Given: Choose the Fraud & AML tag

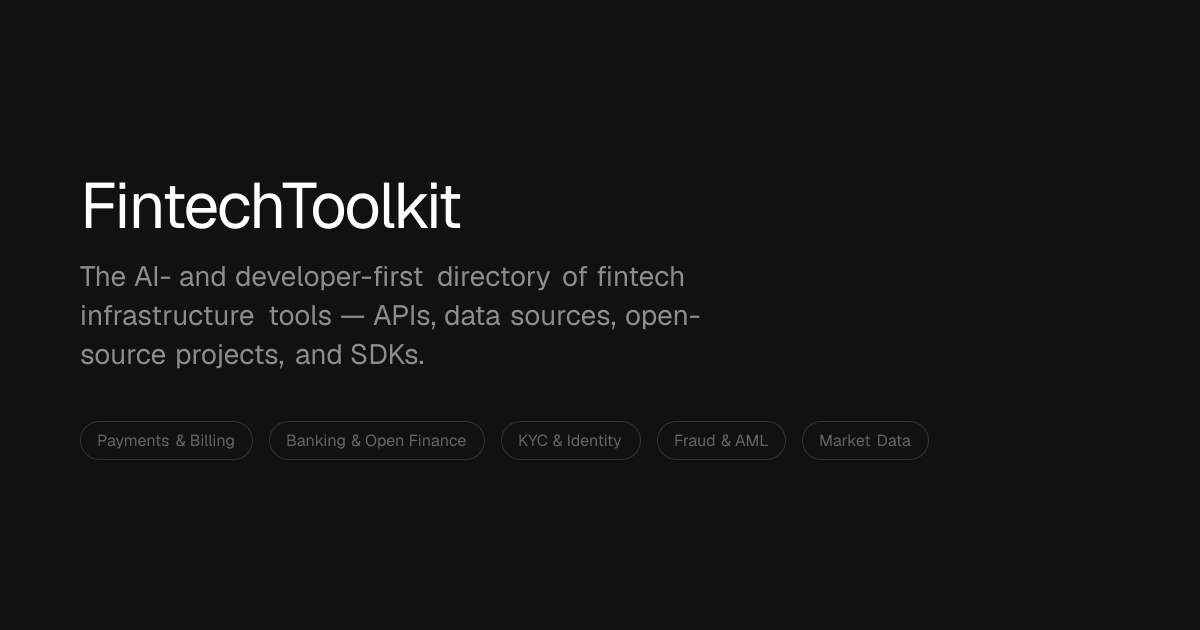Looking at the screenshot, I should pyautogui.click(x=721, y=440).
